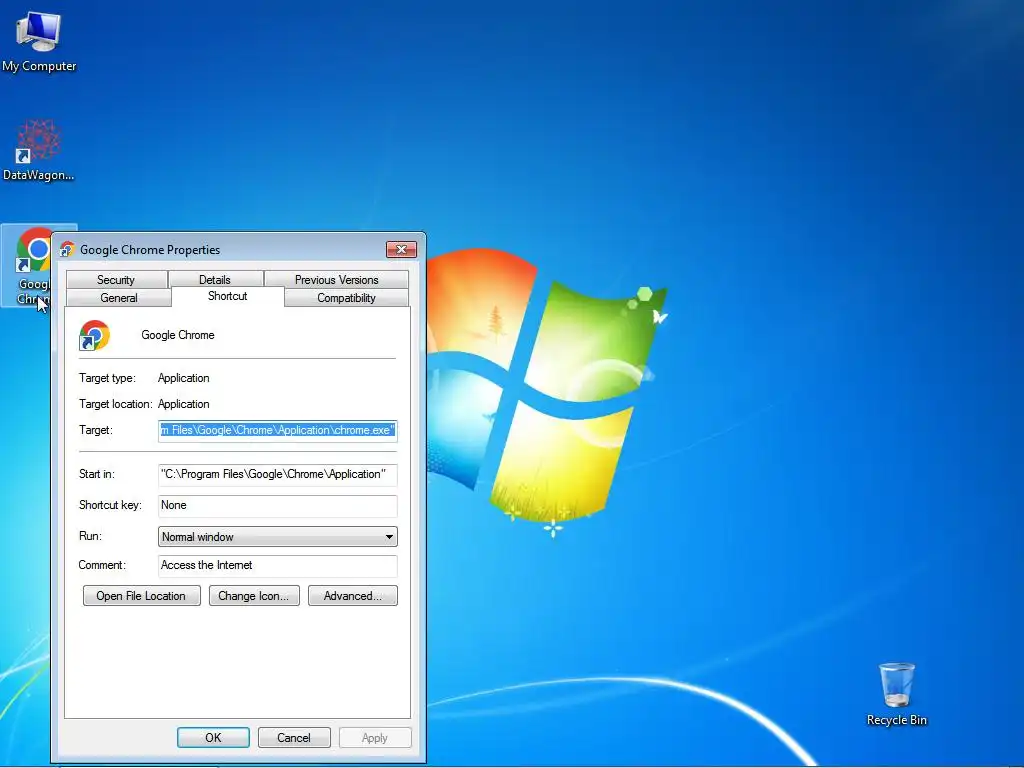The width and height of the screenshot is (1024, 768).
Task: Confirm the dialog with OK
Action: point(214,737)
